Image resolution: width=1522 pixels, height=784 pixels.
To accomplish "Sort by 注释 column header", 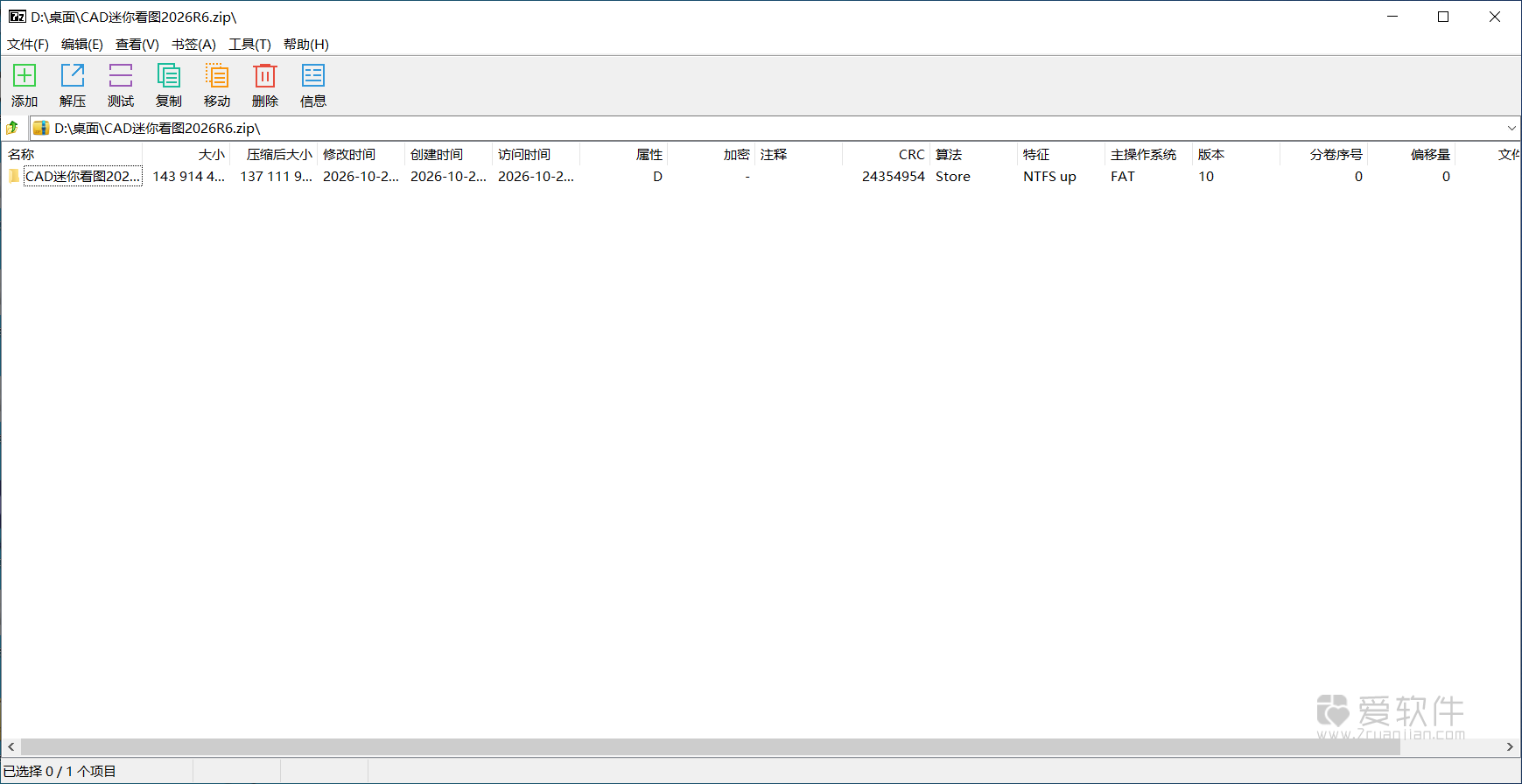I will click(x=798, y=154).
